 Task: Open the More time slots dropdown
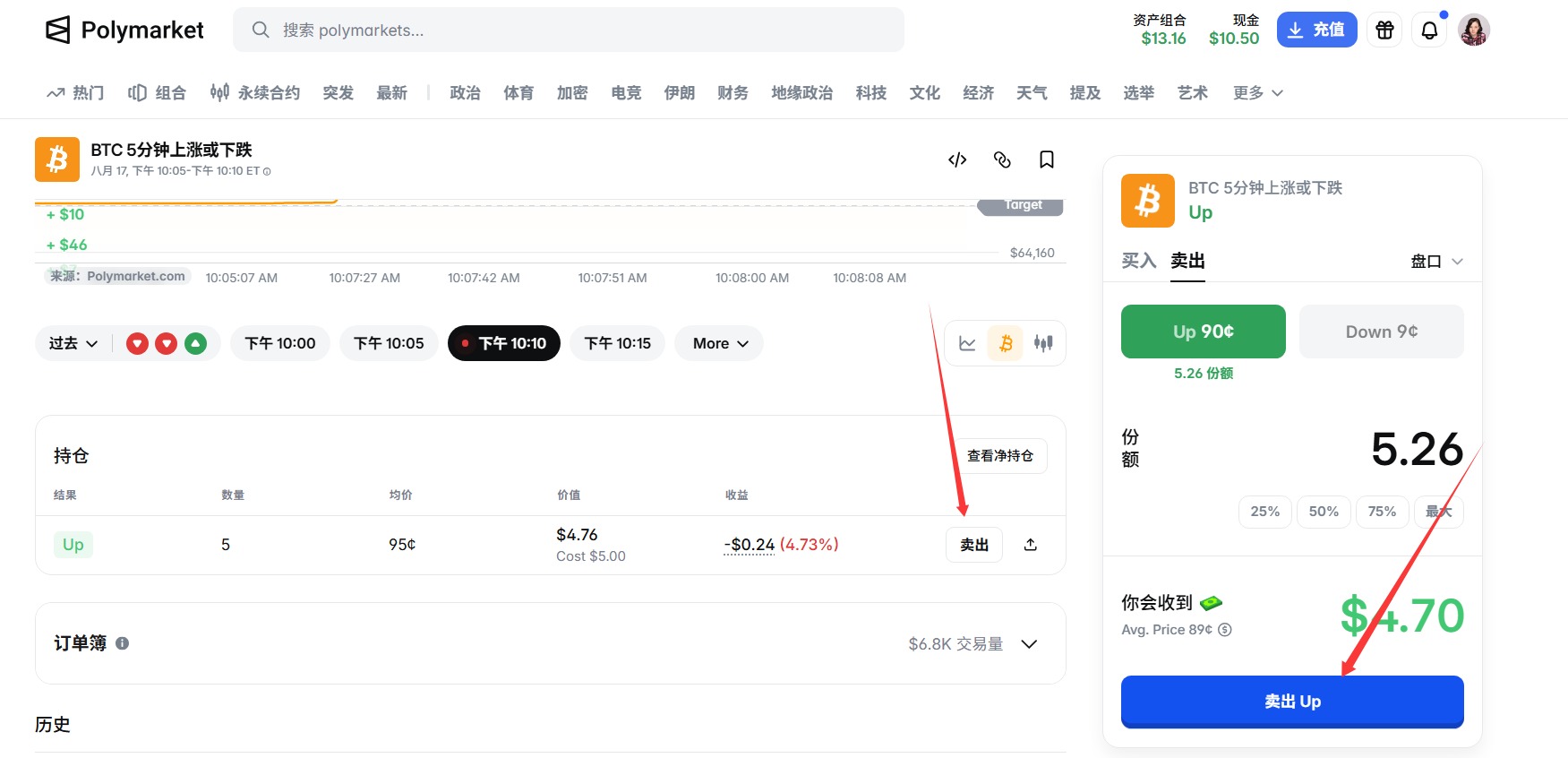coord(719,343)
